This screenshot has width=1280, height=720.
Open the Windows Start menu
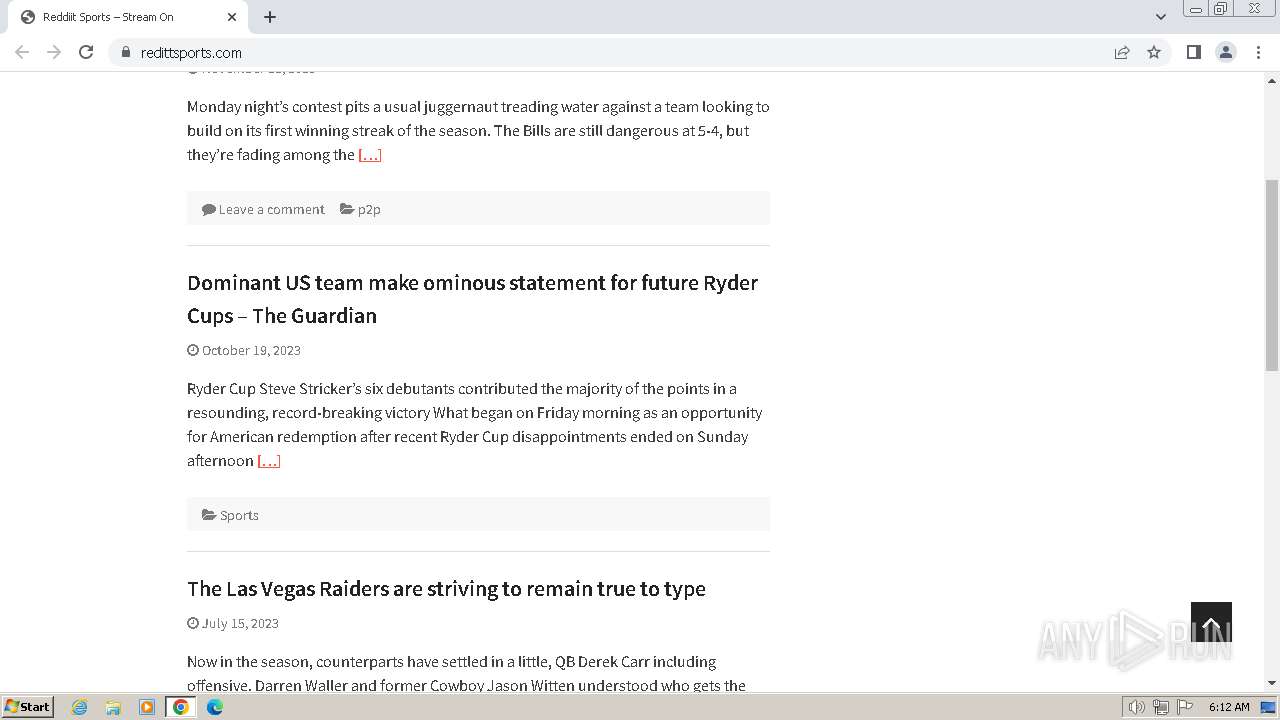click(x=27, y=706)
